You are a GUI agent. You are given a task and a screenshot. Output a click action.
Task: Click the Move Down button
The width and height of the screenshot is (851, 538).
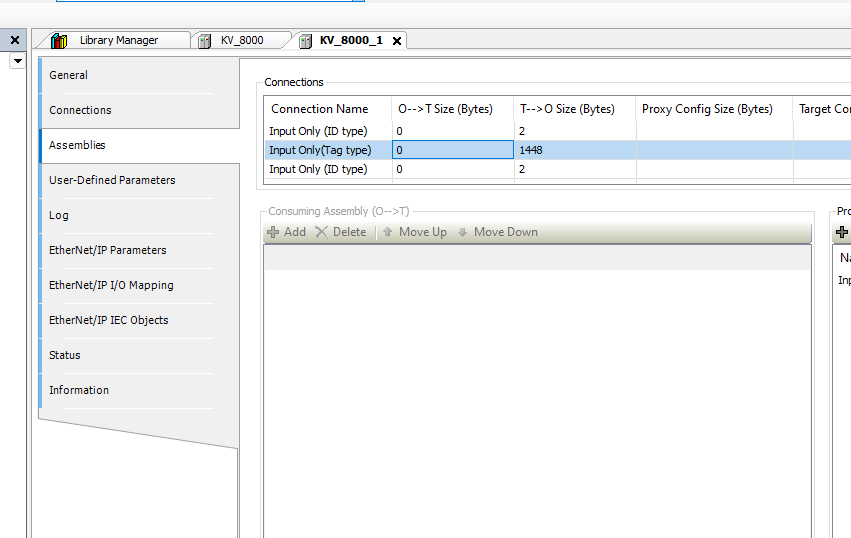point(498,232)
